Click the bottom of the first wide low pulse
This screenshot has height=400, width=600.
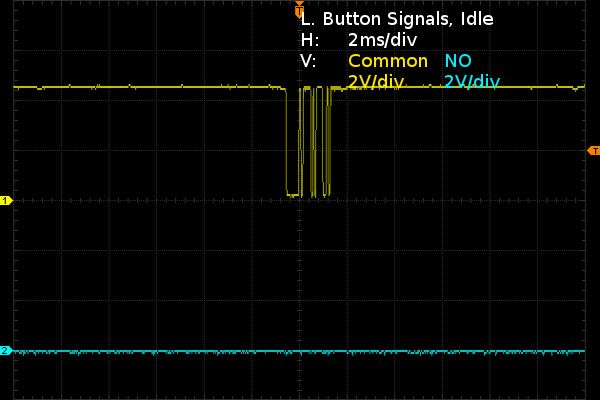pyautogui.click(x=293, y=195)
